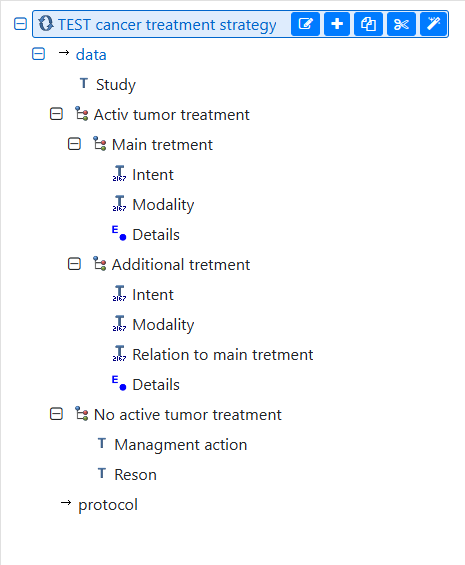465x565 pixels.
Task: Click coded text icon of Relation to main tretment
Action: pos(119,353)
